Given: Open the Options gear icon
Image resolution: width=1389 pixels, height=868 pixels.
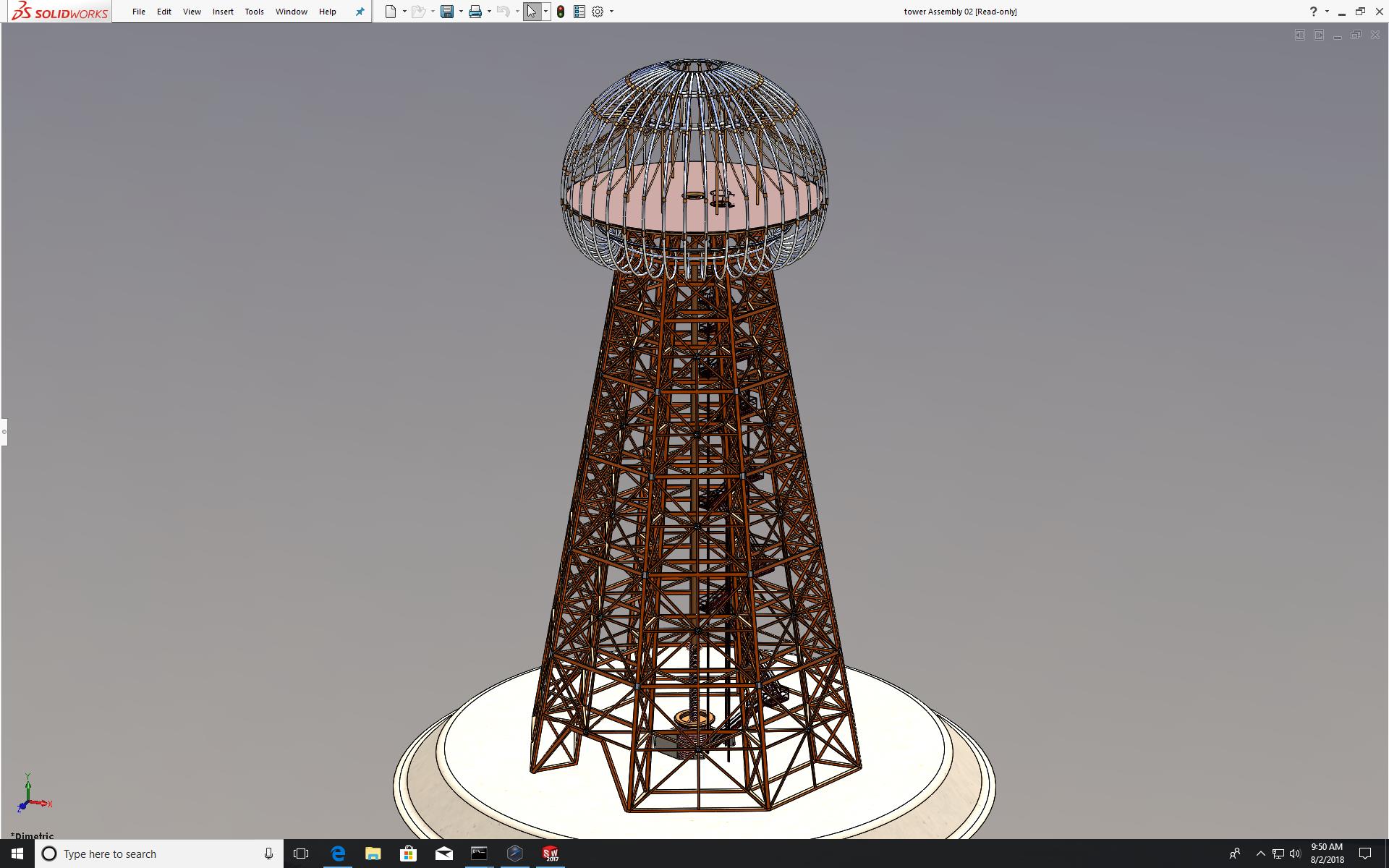Looking at the screenshot, I should pyautogui.click(x=598, y=12).
